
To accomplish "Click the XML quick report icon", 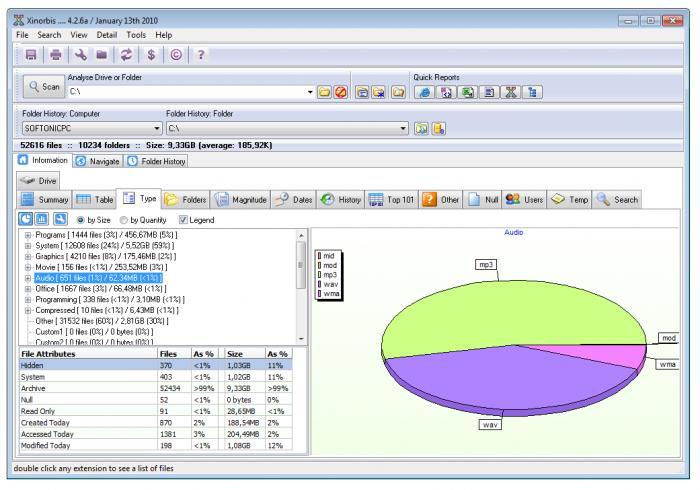I will pos(446,92).
